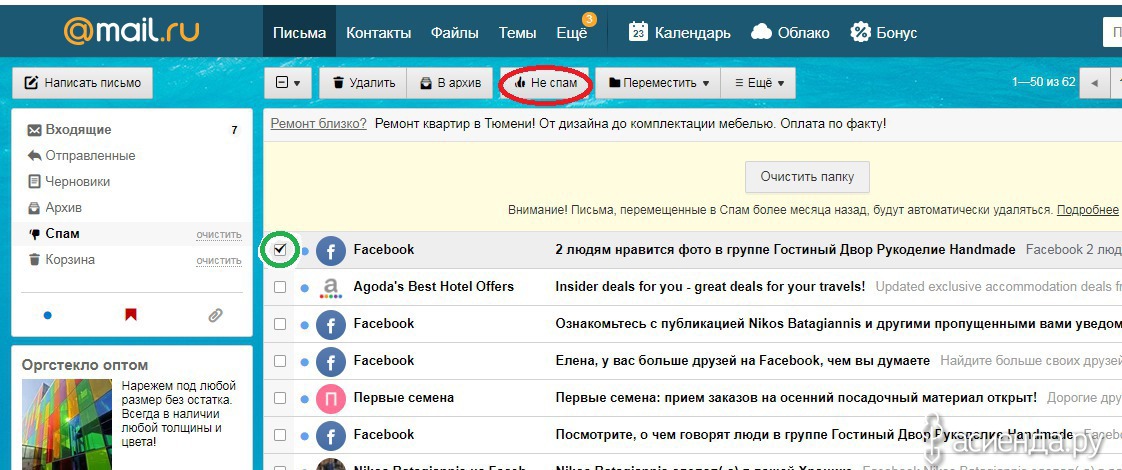Check the 'Ознакомьтесь с публикацией' Facebook email
1122x470 pixels.
click(280, 324)
